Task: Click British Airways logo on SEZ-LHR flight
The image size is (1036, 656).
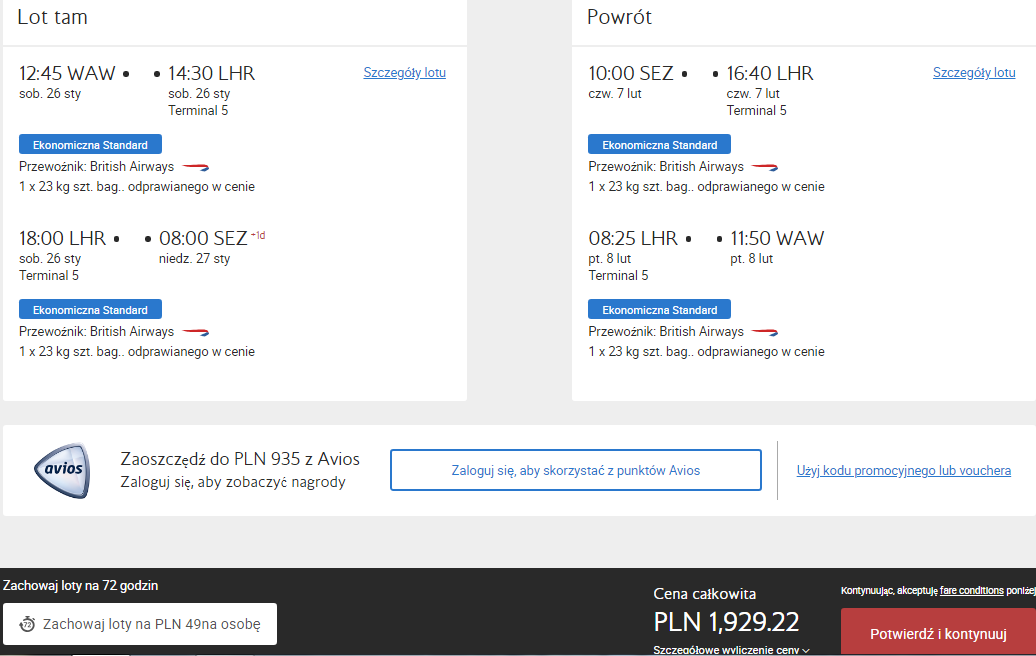Action: 764,167
